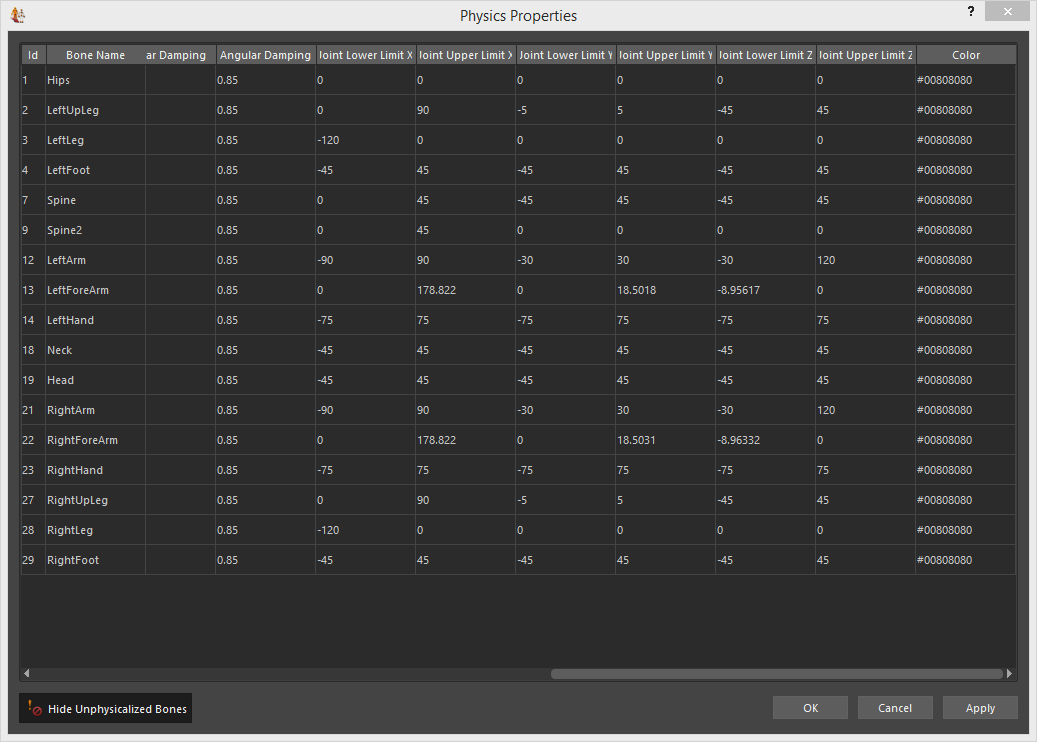
Task: Click the help question mark button
Action: (970, 11)
